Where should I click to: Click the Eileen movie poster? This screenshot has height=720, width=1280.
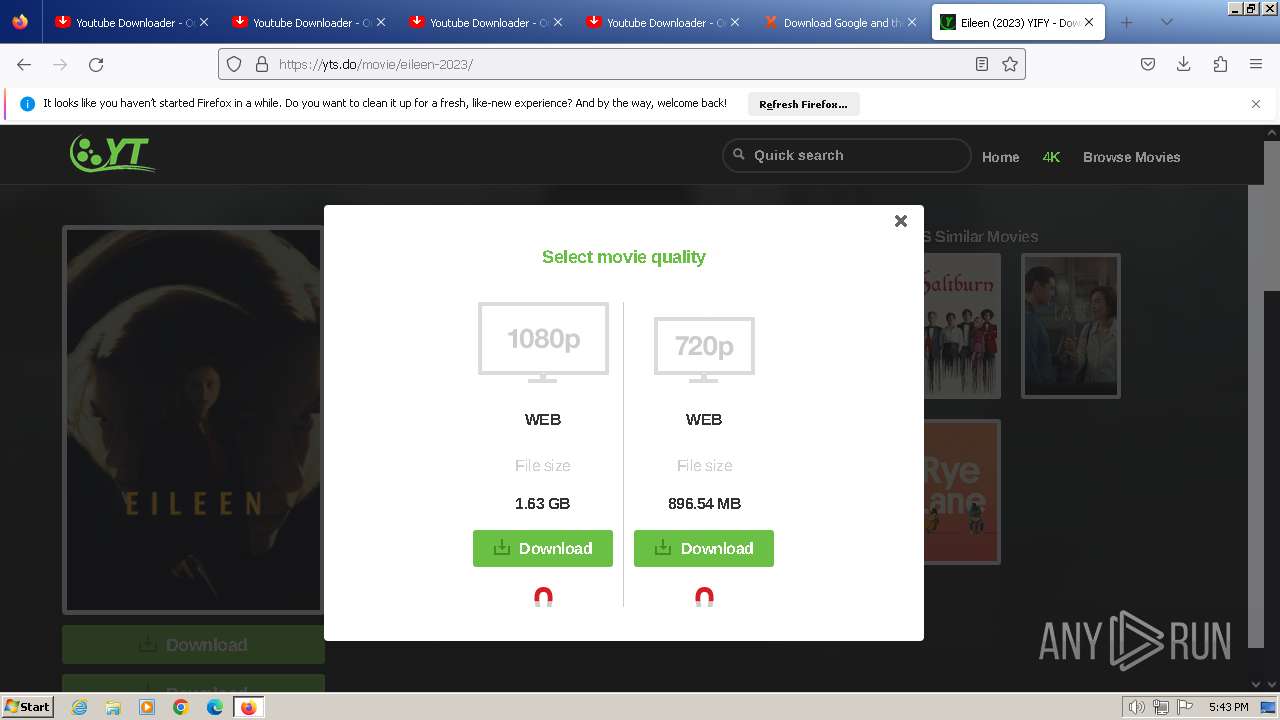tap(193, 419)
